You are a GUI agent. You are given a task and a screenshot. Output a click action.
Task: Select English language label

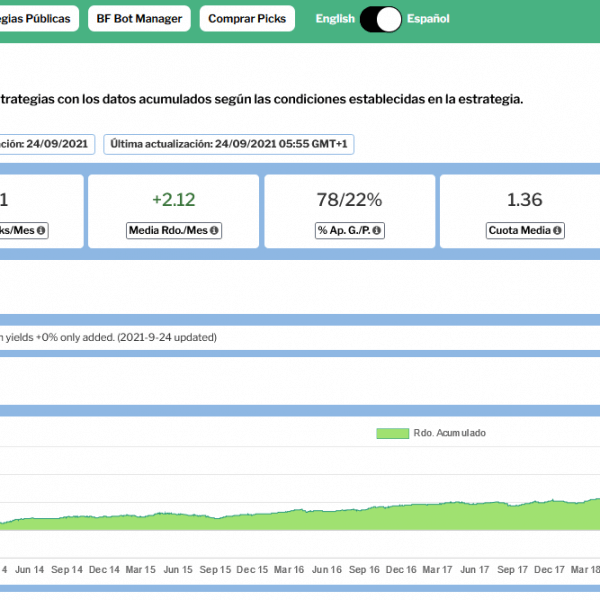click(335, 19)
